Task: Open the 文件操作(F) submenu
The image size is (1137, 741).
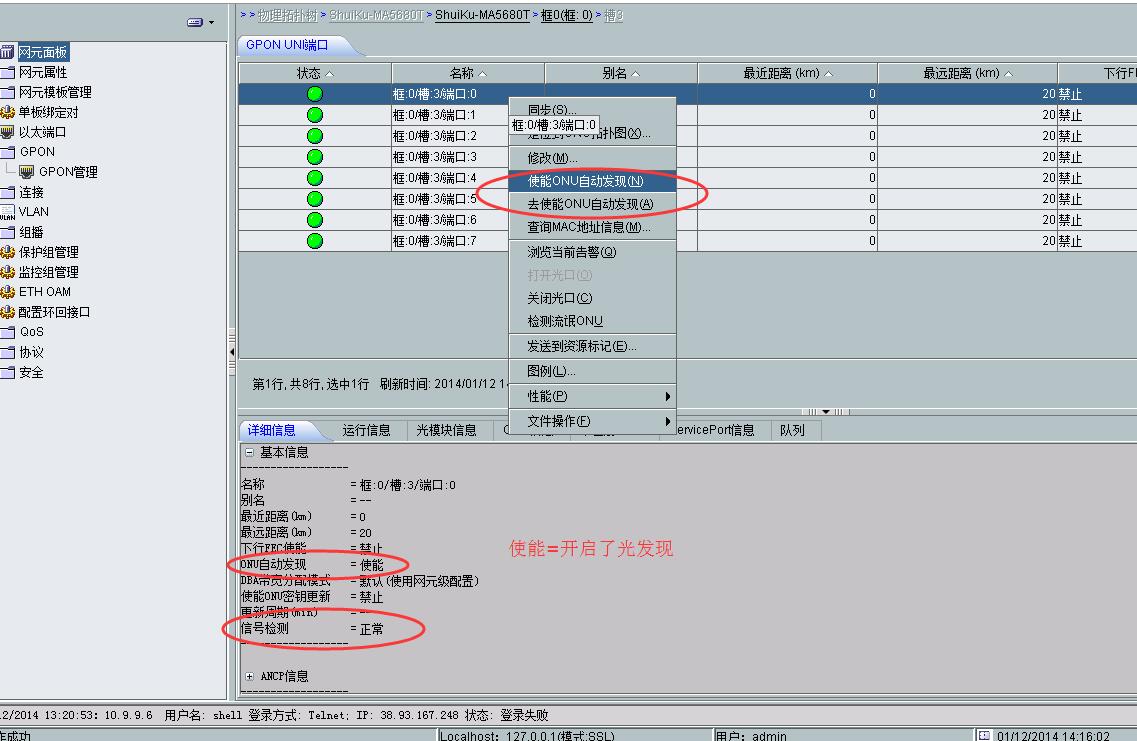Action: 592,421
